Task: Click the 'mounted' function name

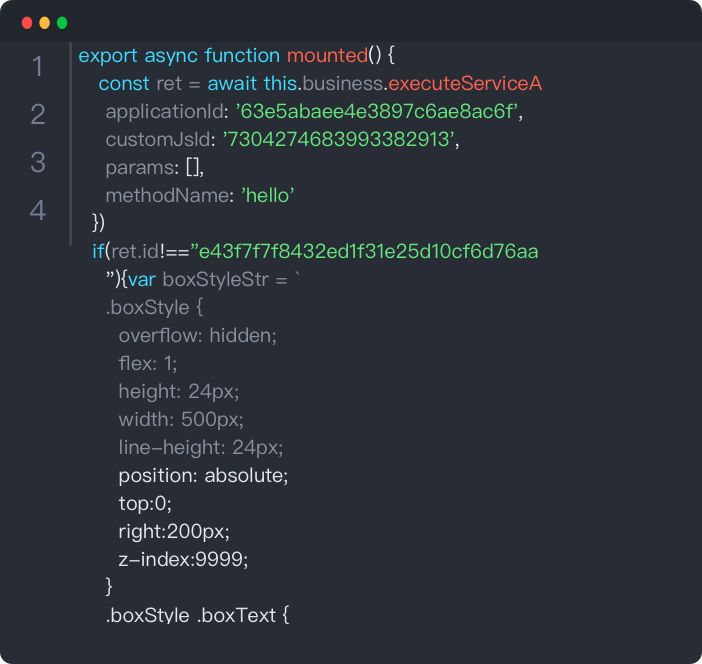Action: [327, 55]
